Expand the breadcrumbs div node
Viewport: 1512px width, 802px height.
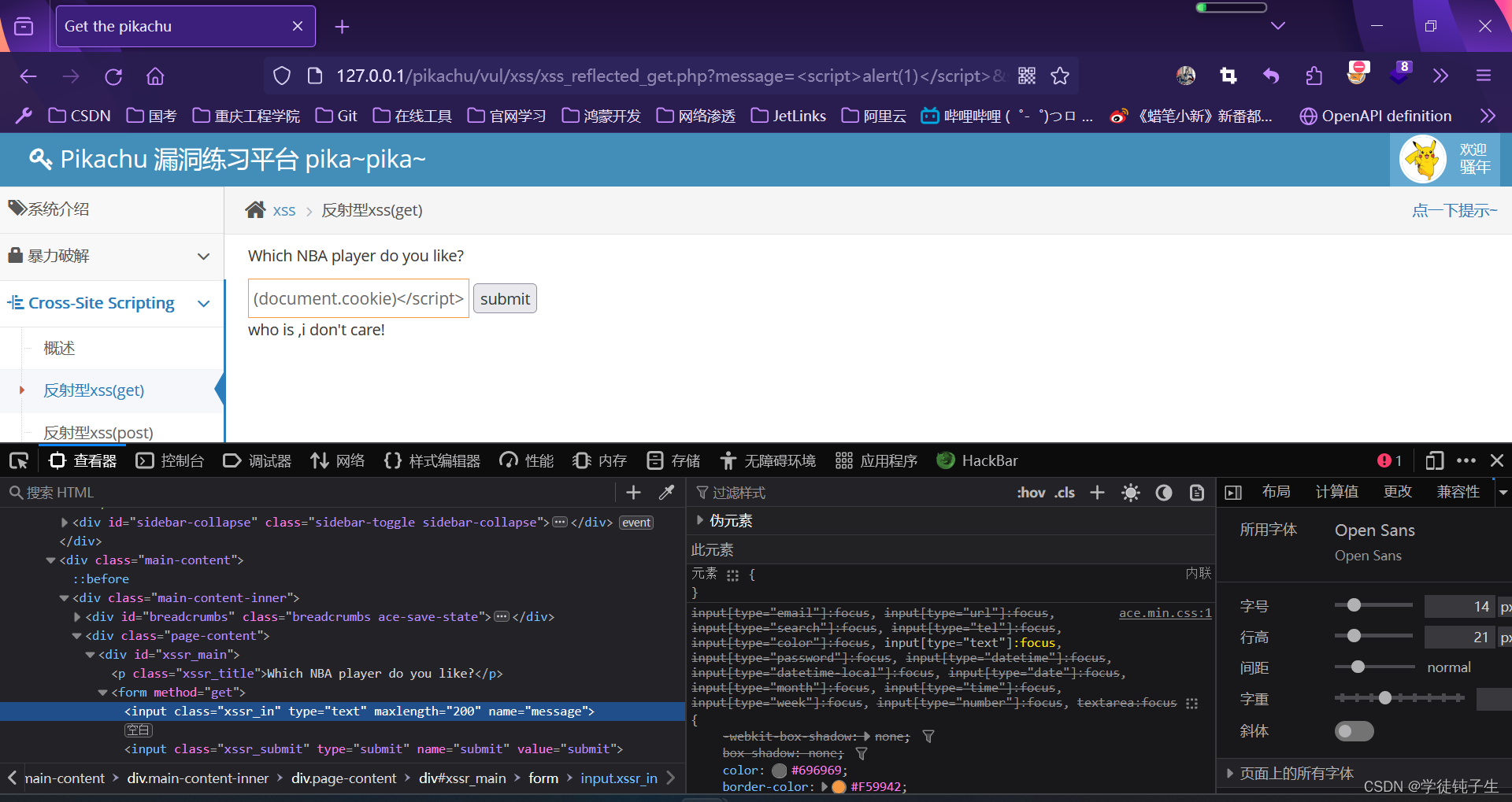pos(76,616)
